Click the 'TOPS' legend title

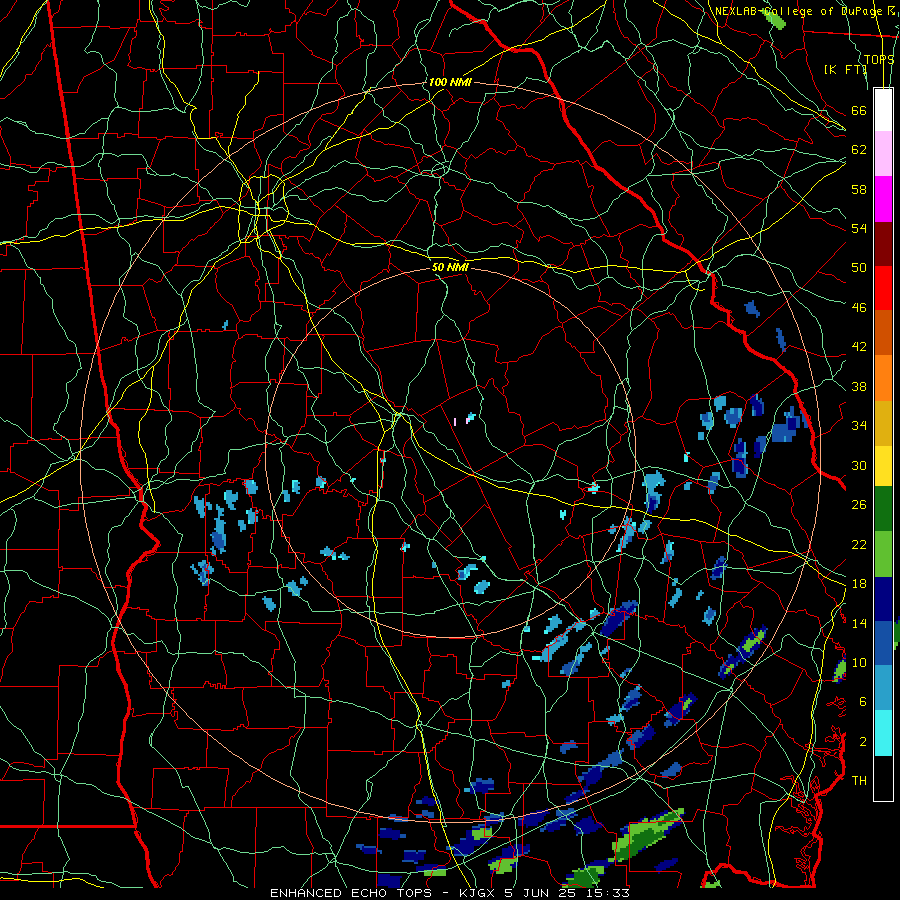coord(879,59)
